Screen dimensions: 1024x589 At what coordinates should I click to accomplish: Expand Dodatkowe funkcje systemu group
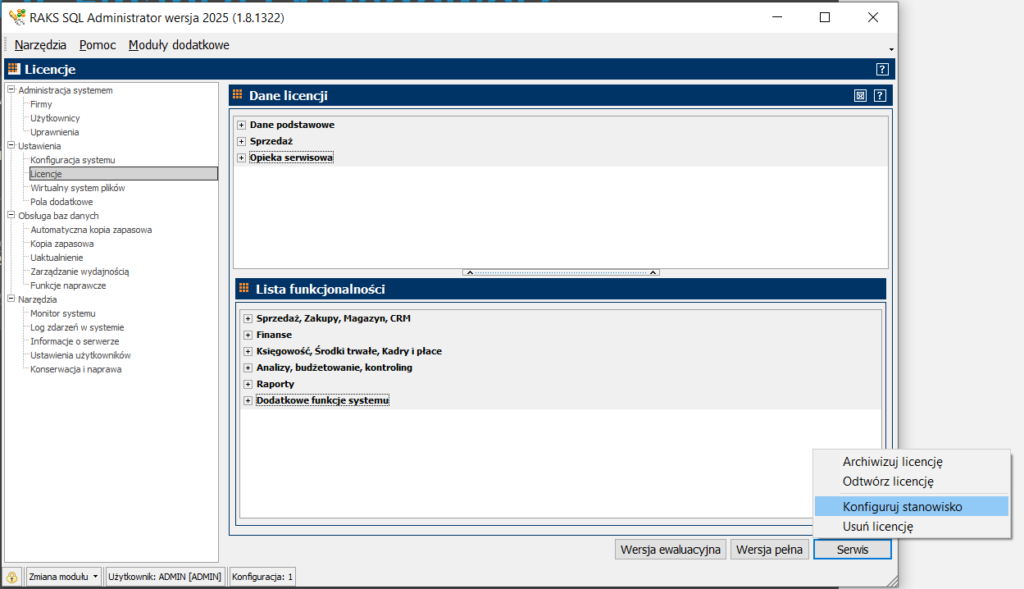(248, 400)
